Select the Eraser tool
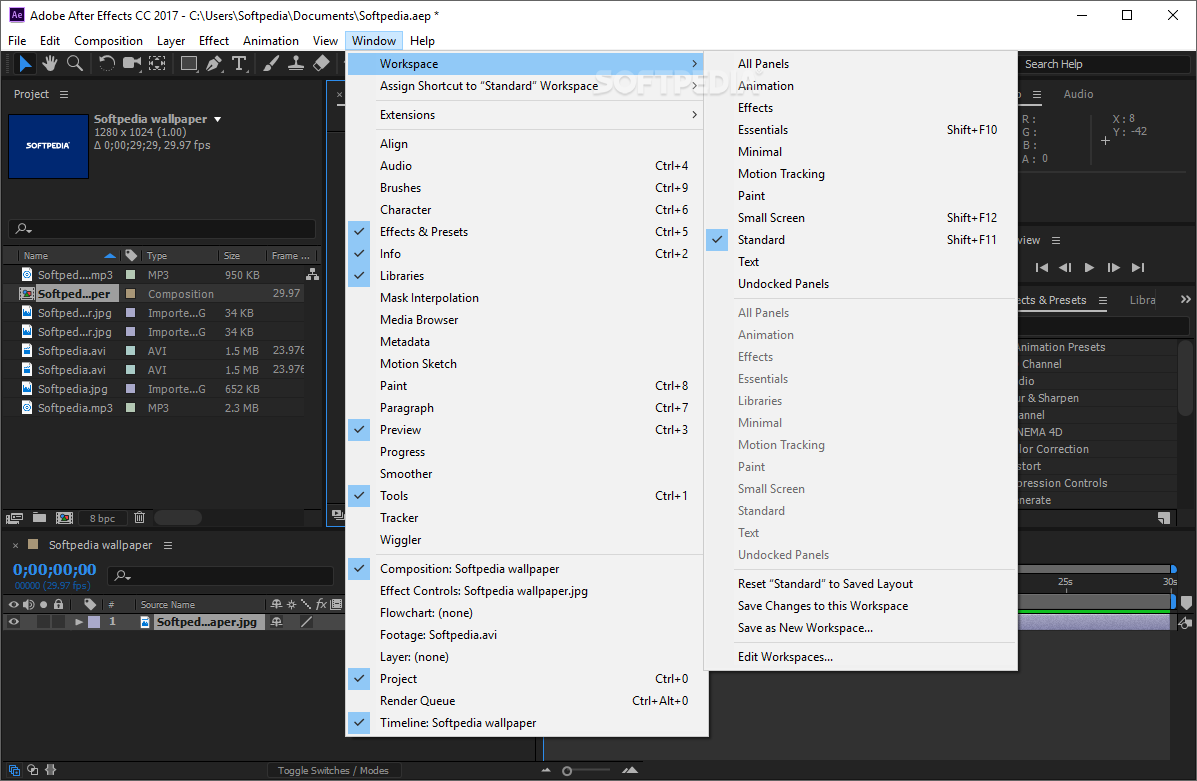 [321, 63]
